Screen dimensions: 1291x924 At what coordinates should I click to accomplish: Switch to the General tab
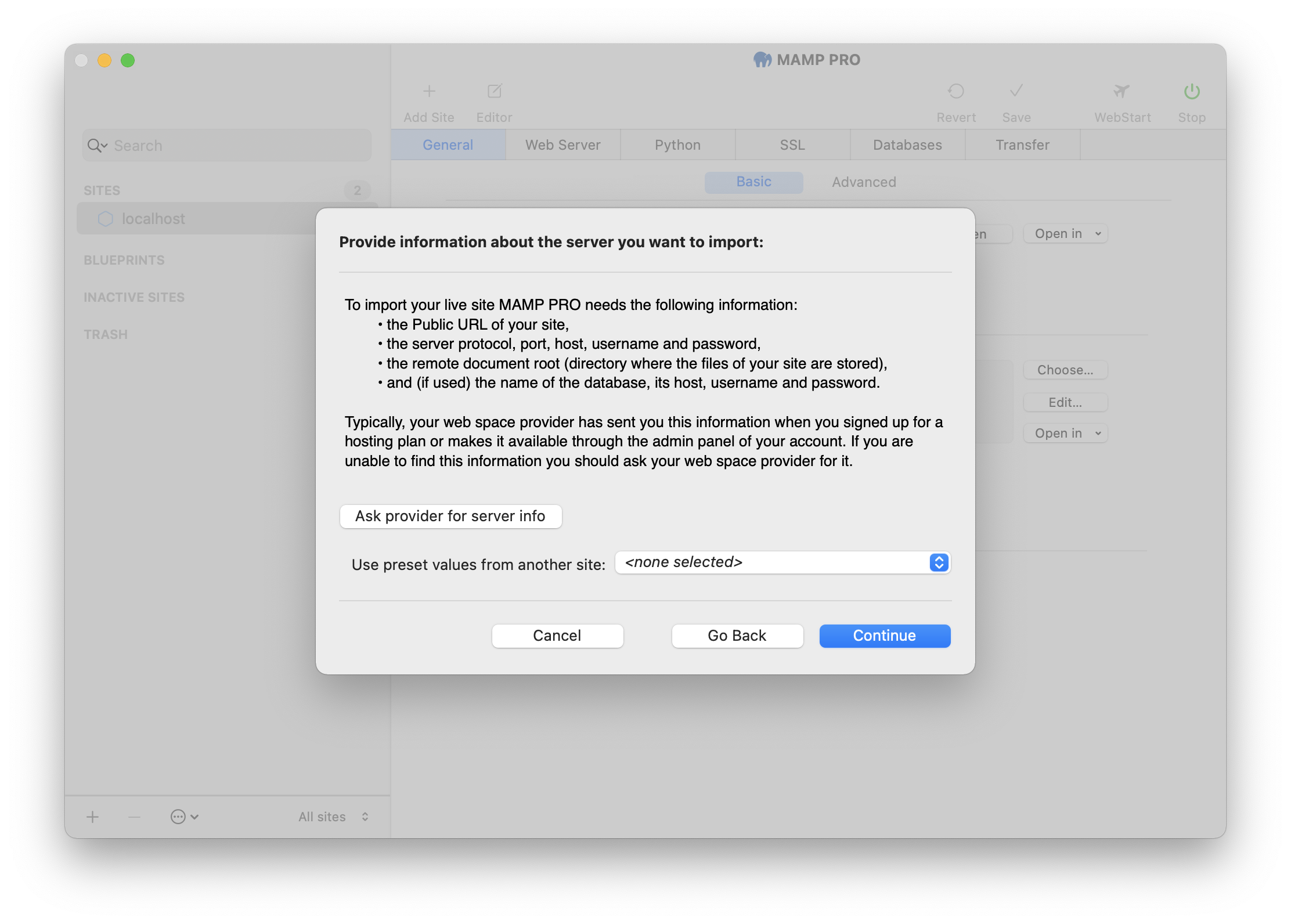point(448,145)
